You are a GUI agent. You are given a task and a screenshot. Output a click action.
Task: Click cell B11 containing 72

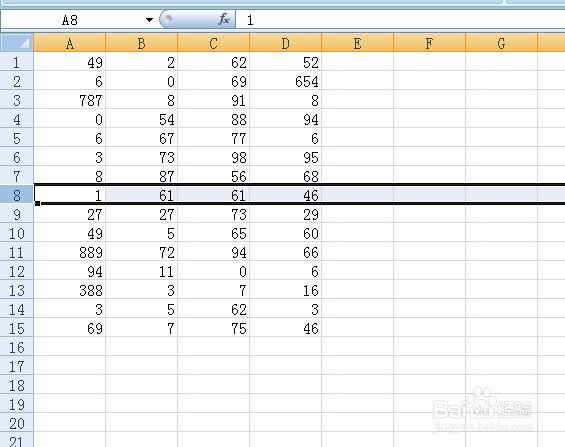click(x=142, y=252)
